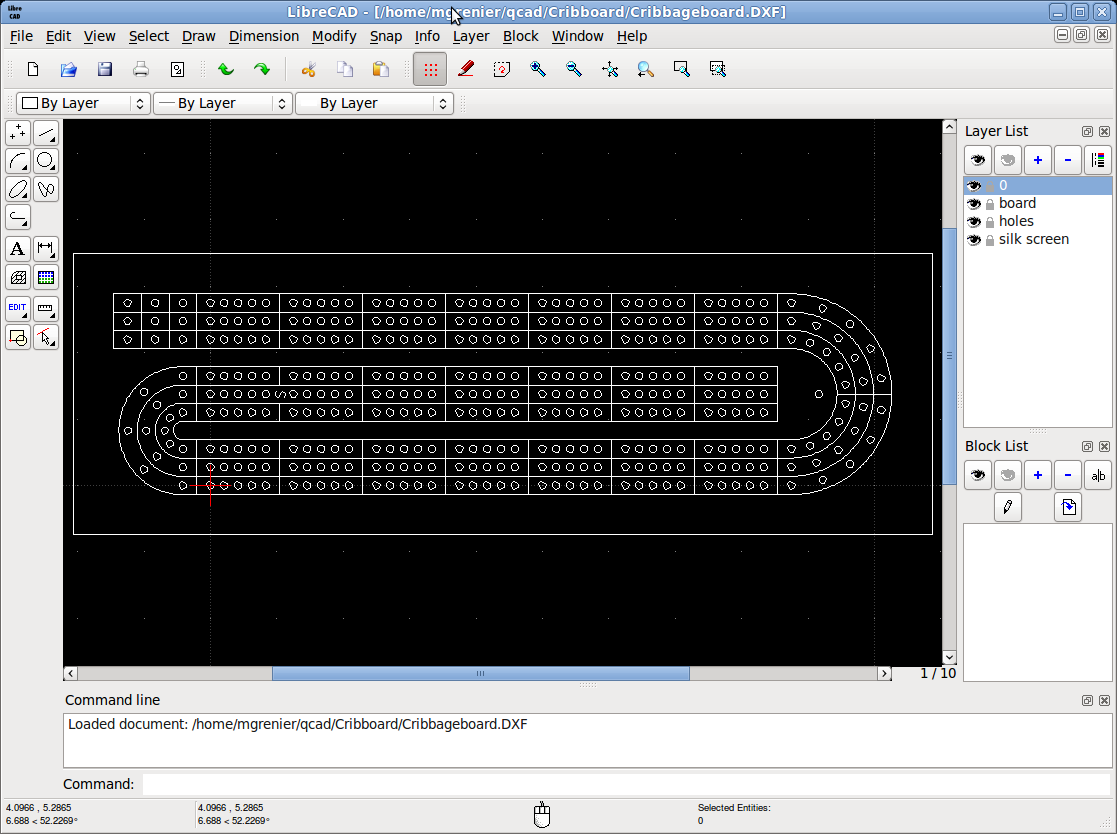Add a new layer with the plus button
Image resolution: width=1117 pixels, height=834 pixels.
pos(1037,160)
